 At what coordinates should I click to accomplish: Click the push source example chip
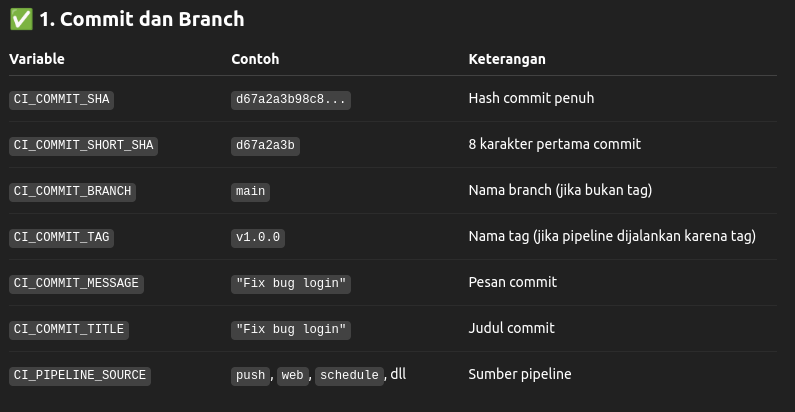point(250,376)
